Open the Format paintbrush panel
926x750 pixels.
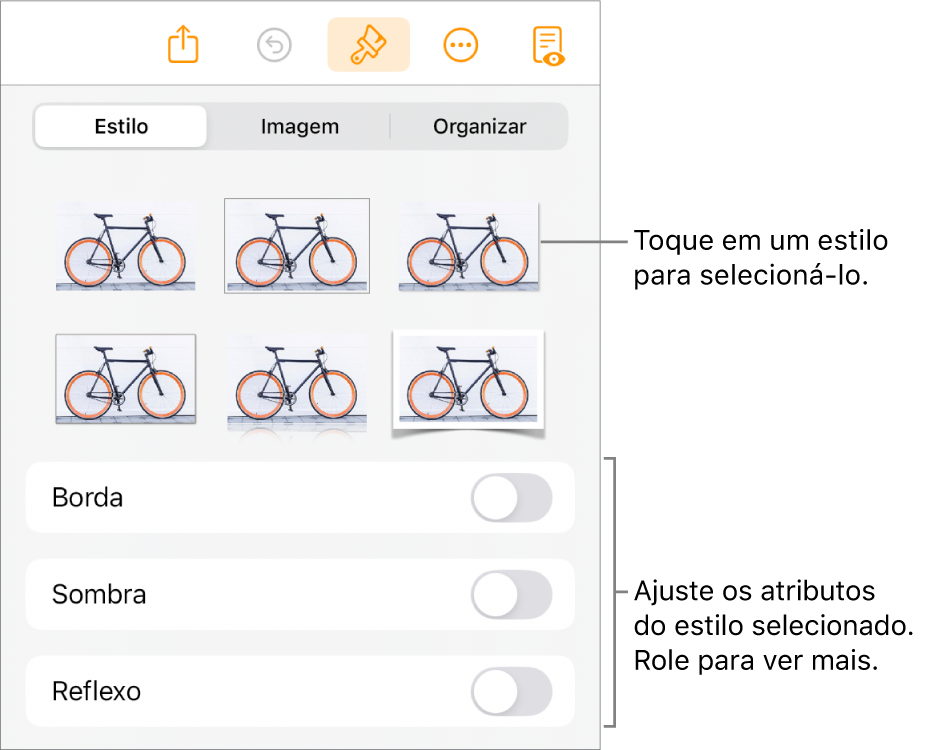coord(368,45)
